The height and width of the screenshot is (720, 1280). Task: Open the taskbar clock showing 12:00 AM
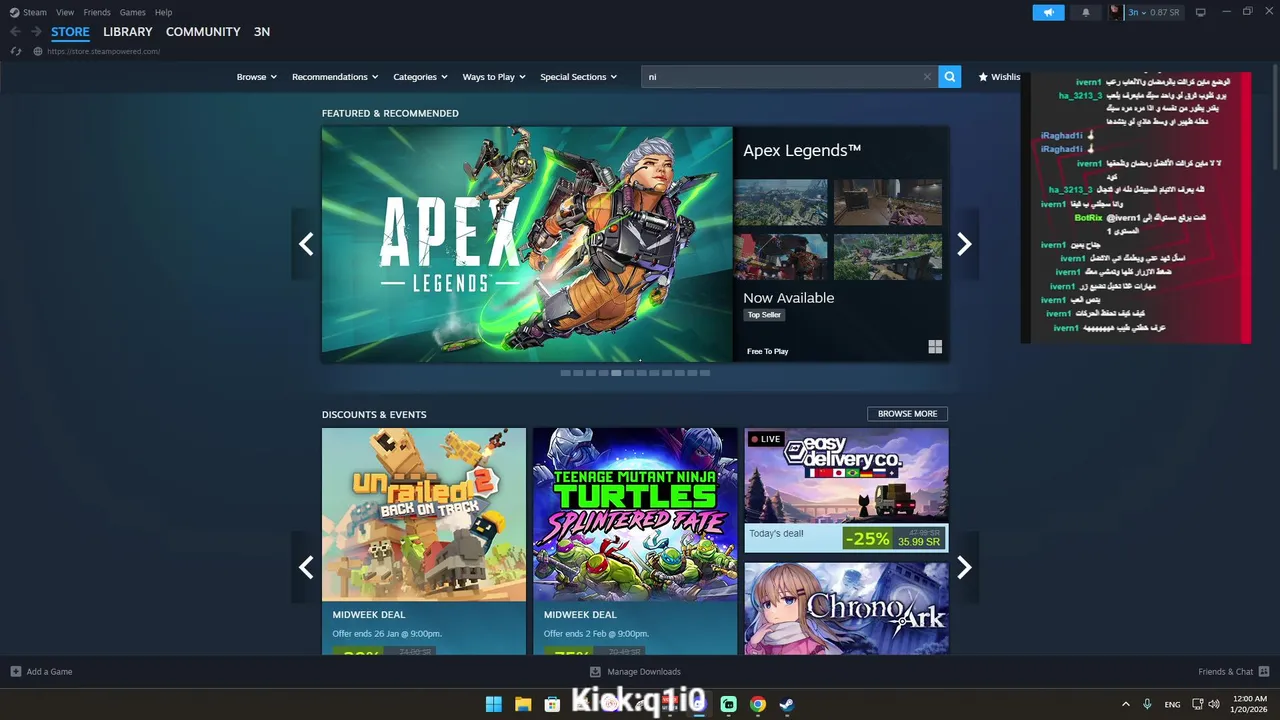1248,704
